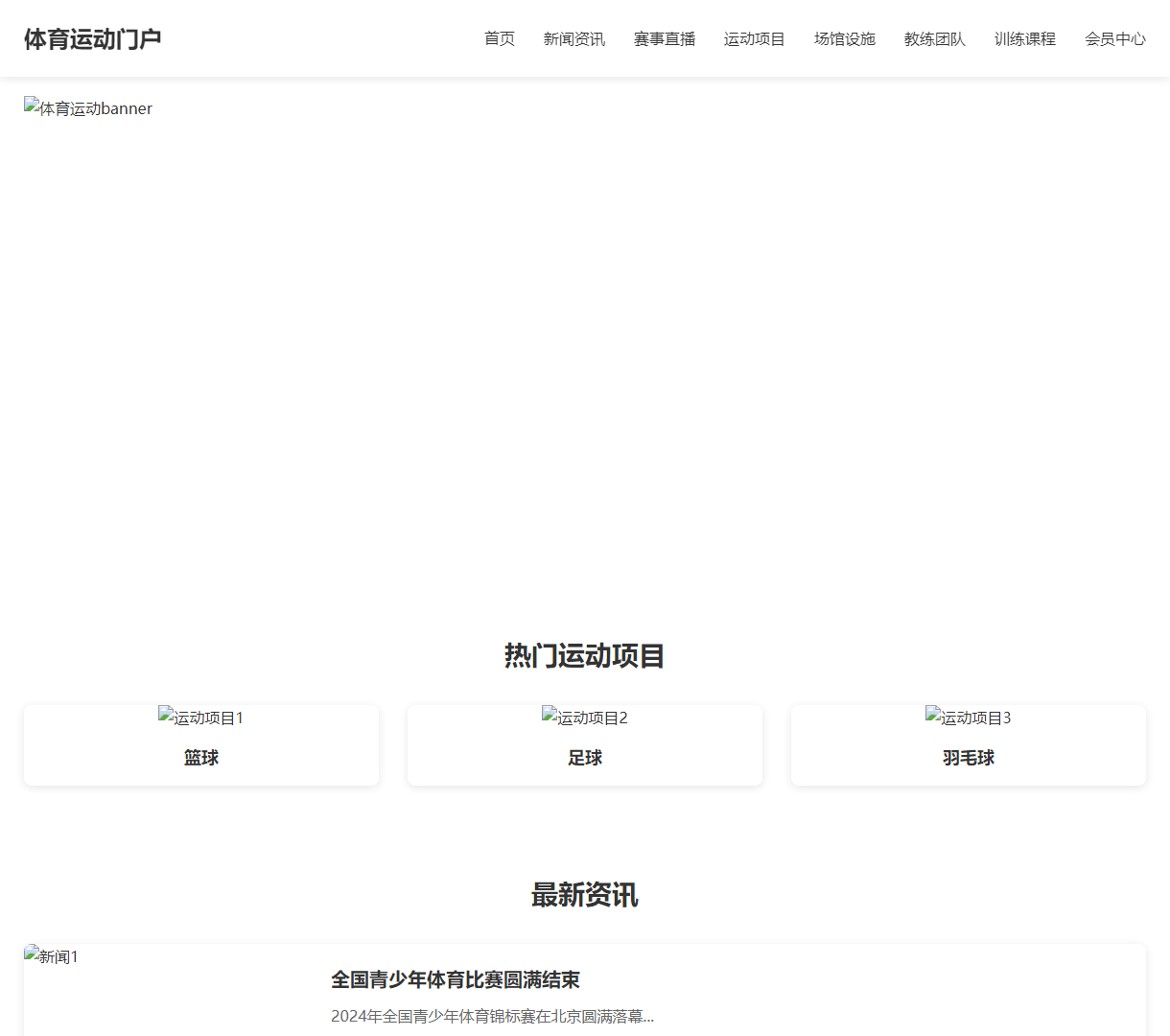Open the 足球 sport card
Screen dimensions: 1170x1036
[x=585, y=758]
